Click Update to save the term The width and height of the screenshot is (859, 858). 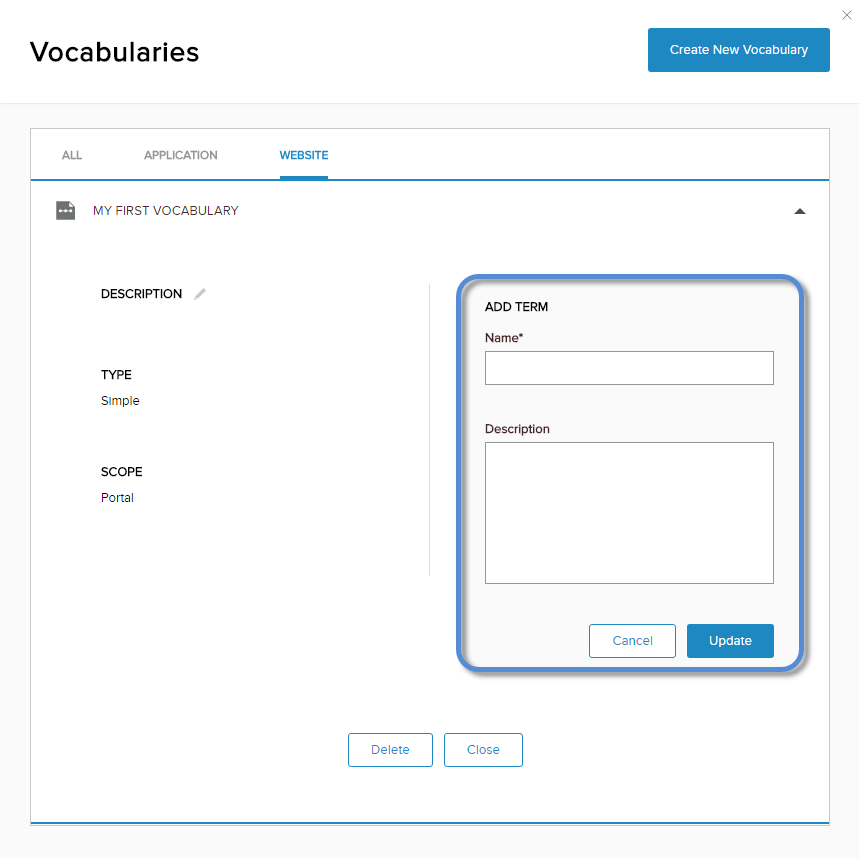click(730, 640)
